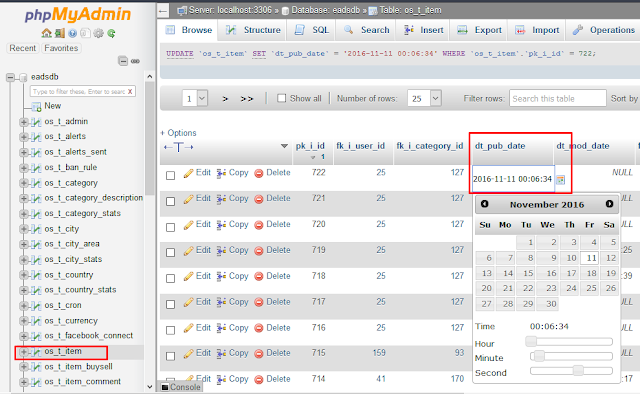The height and width of the screenshot is (394, 640).
Task: Click the New table icon in tree
Action: coord(36,107)
